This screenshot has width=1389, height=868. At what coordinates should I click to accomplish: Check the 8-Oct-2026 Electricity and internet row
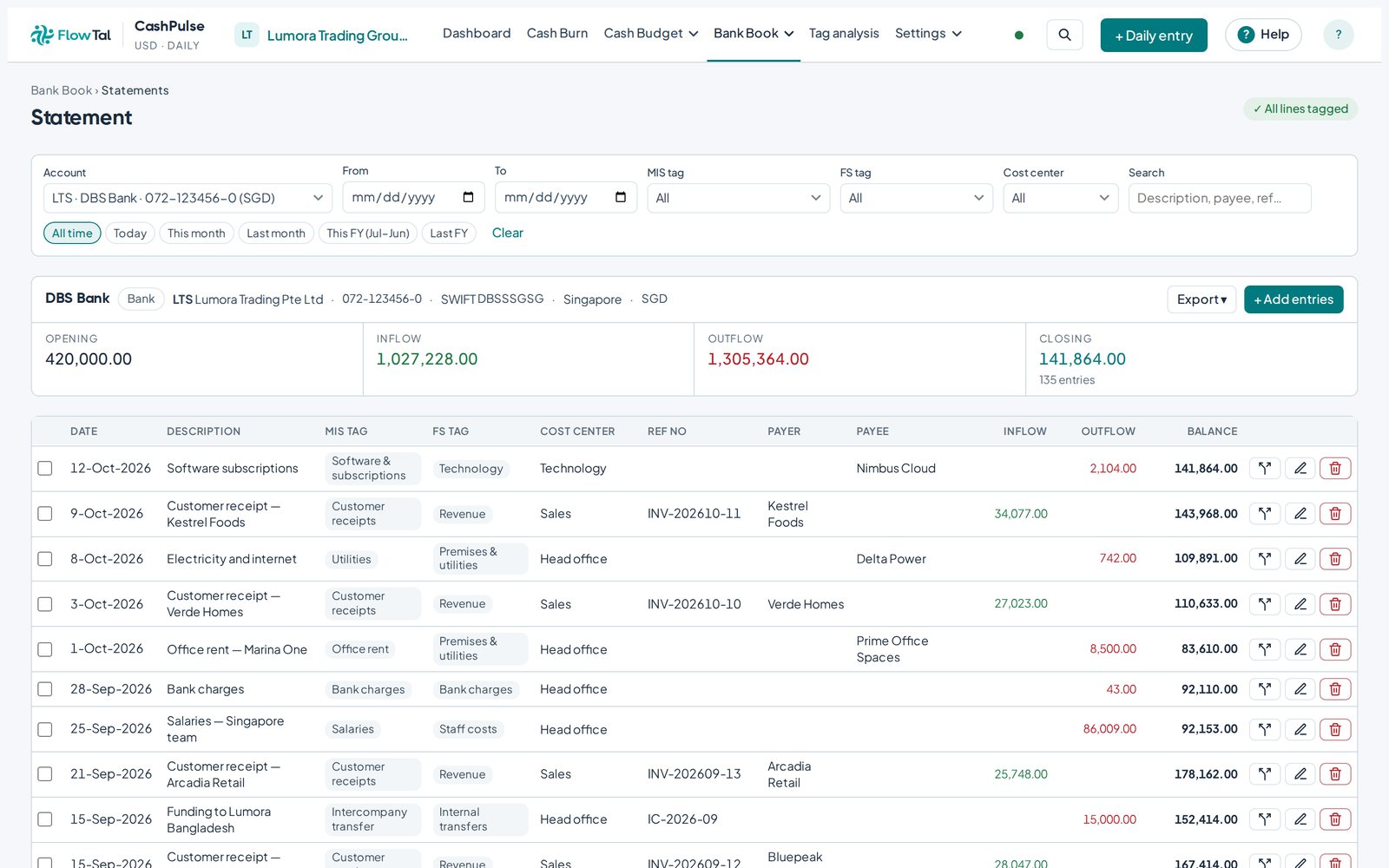[45, 559]
